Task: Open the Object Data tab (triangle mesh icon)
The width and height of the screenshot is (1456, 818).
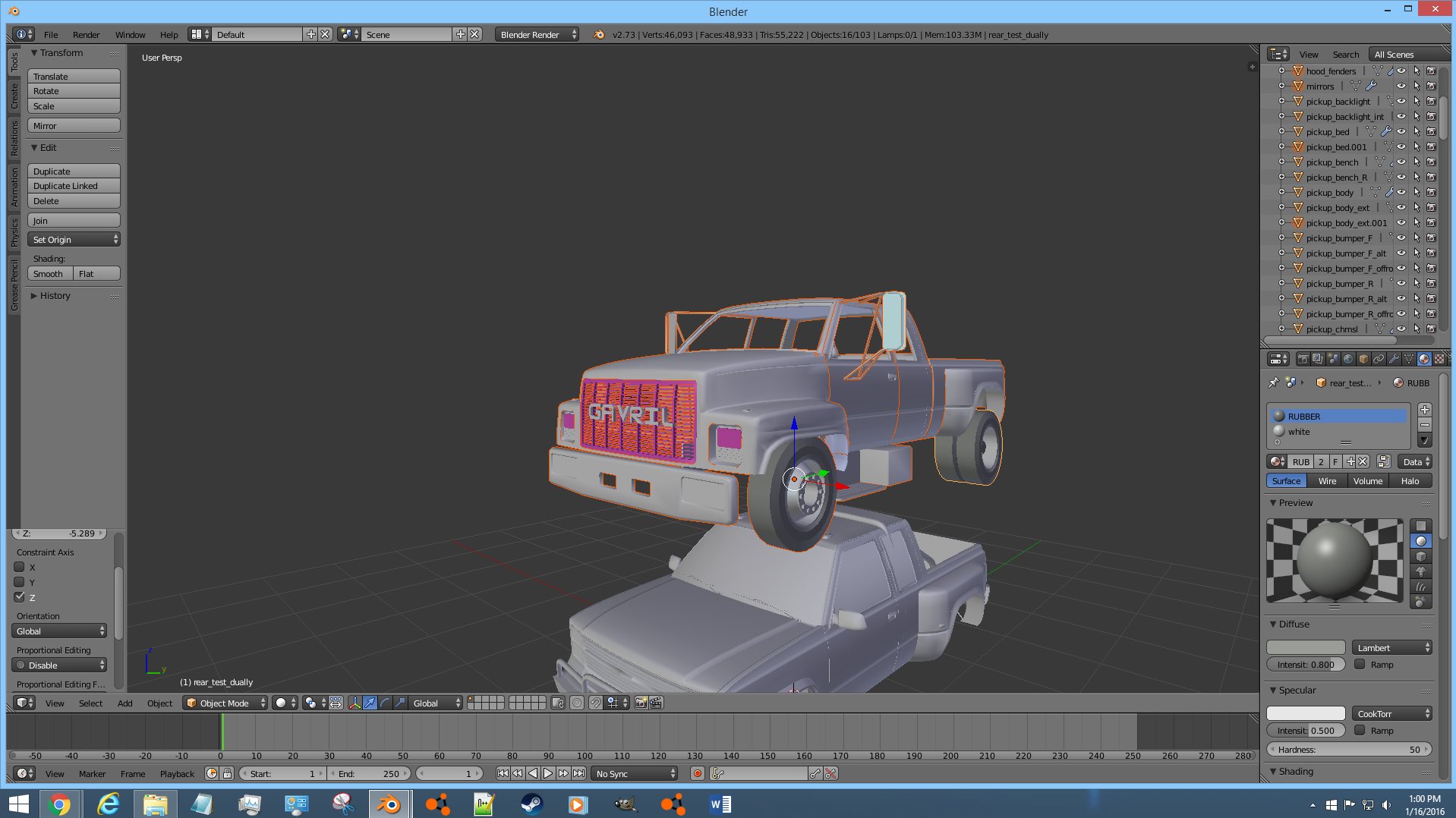Action: coord(1409,359)
